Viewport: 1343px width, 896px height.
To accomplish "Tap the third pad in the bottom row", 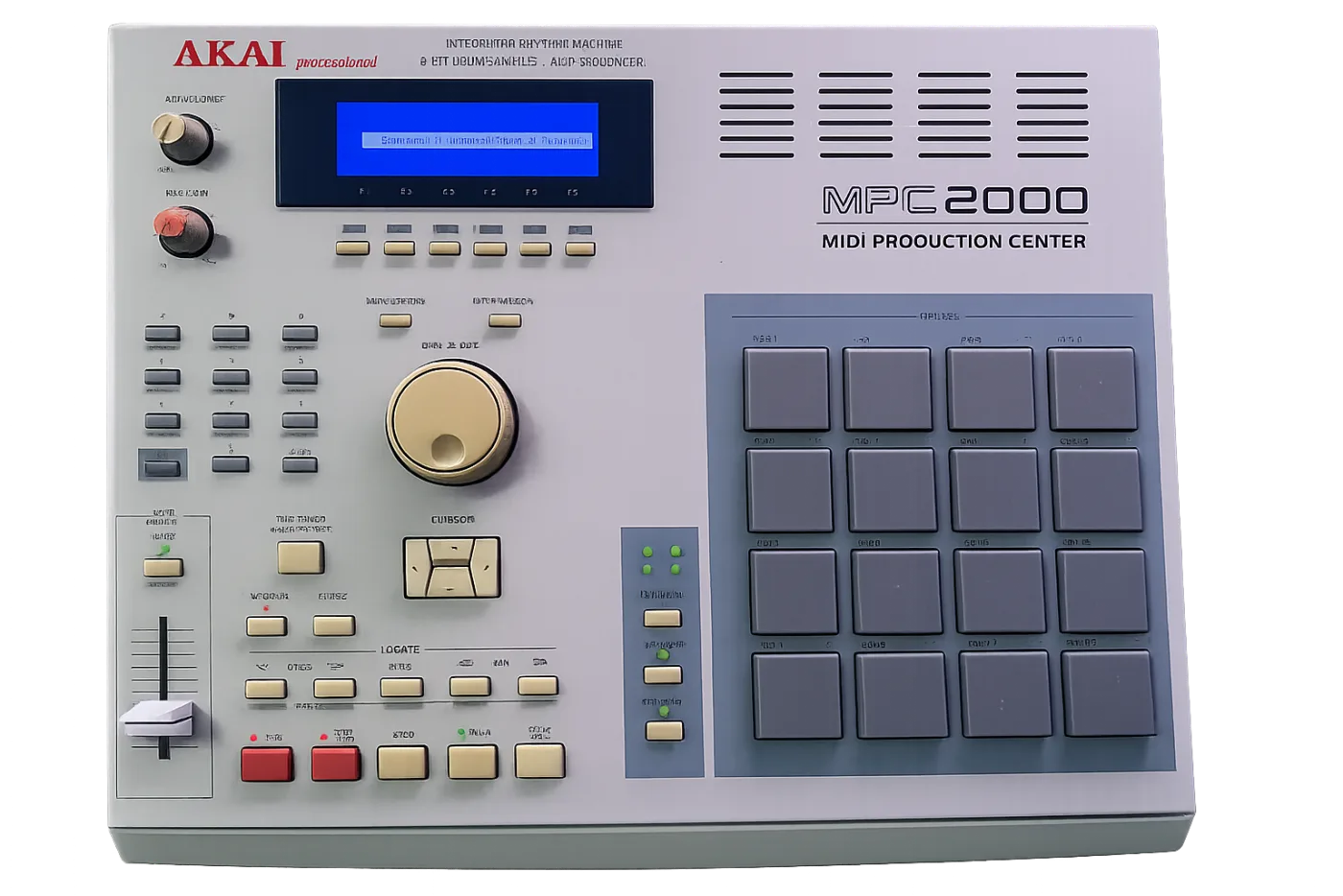I will [1004, 695].
